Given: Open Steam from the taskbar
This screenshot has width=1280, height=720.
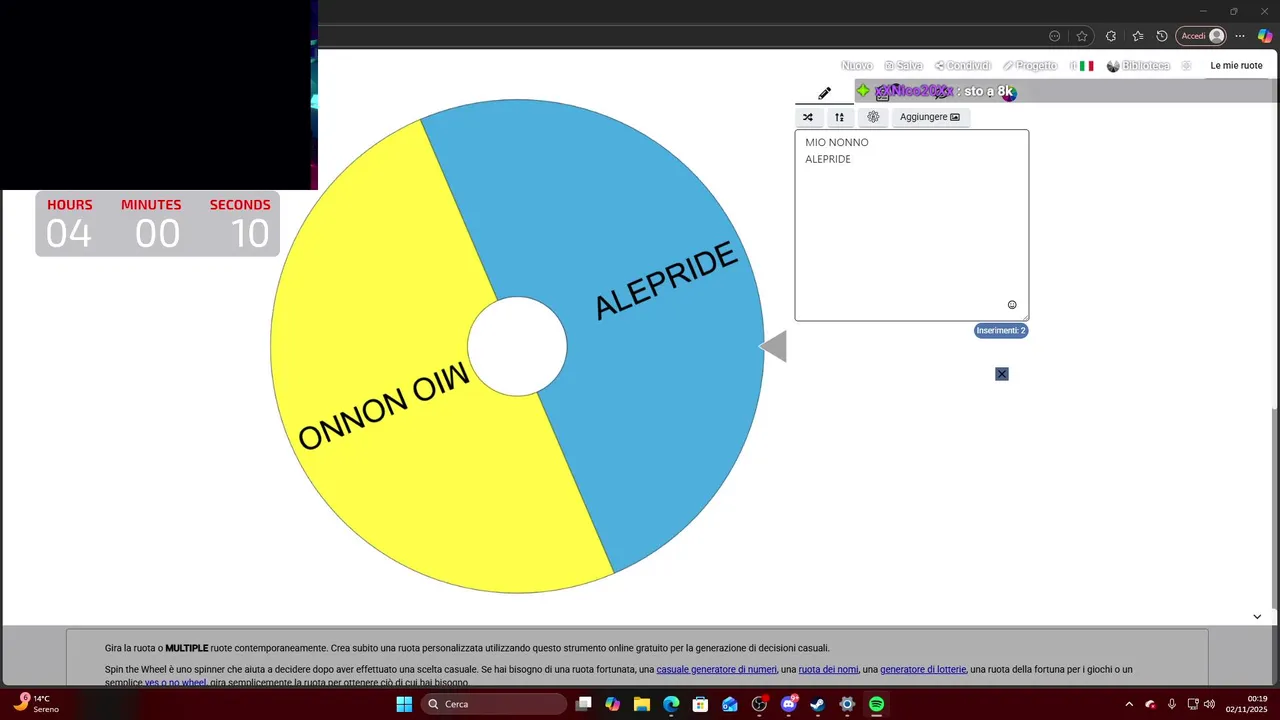Looking at the screenshot, I should pos(818,704).
